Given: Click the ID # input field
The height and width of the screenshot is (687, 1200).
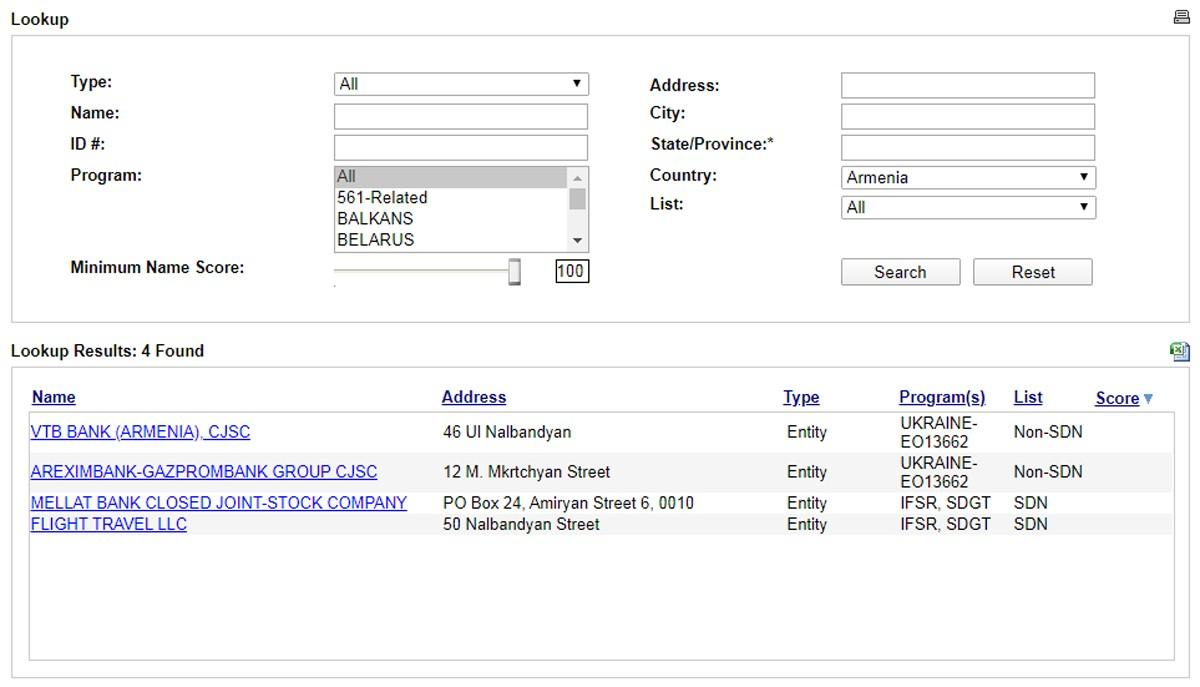Looking at the screenshot, I should (x=461, y=147).
